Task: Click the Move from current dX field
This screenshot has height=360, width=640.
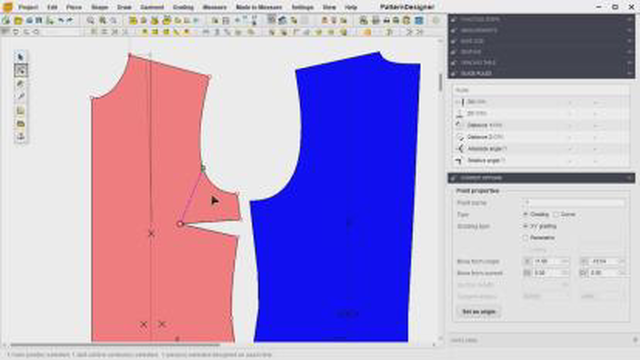Action: point(550,273)
